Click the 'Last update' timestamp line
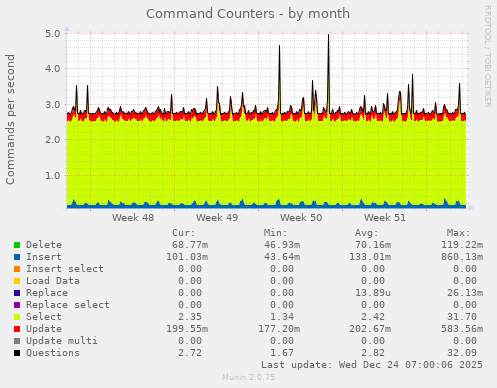The height and width of the screenshot is (388, 497). click(x=372, y=365)
